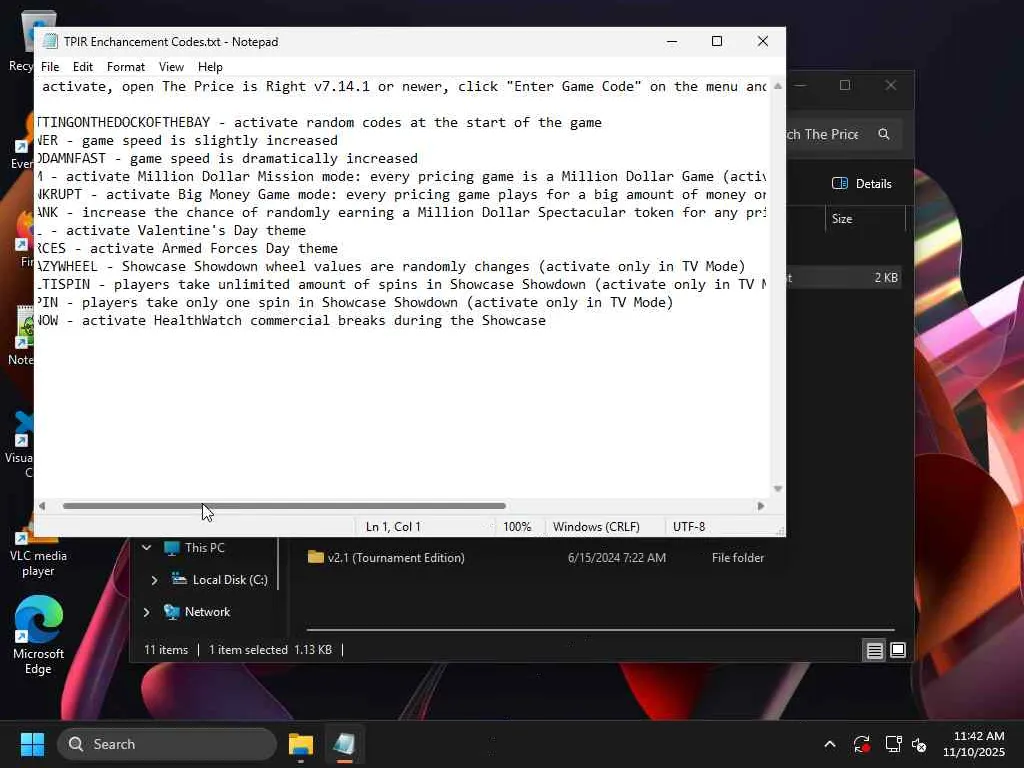This screenshot has height=768, width=1024.
Task: Click the line mentioning HealthWatch commercial breaks
Action: 291,320
